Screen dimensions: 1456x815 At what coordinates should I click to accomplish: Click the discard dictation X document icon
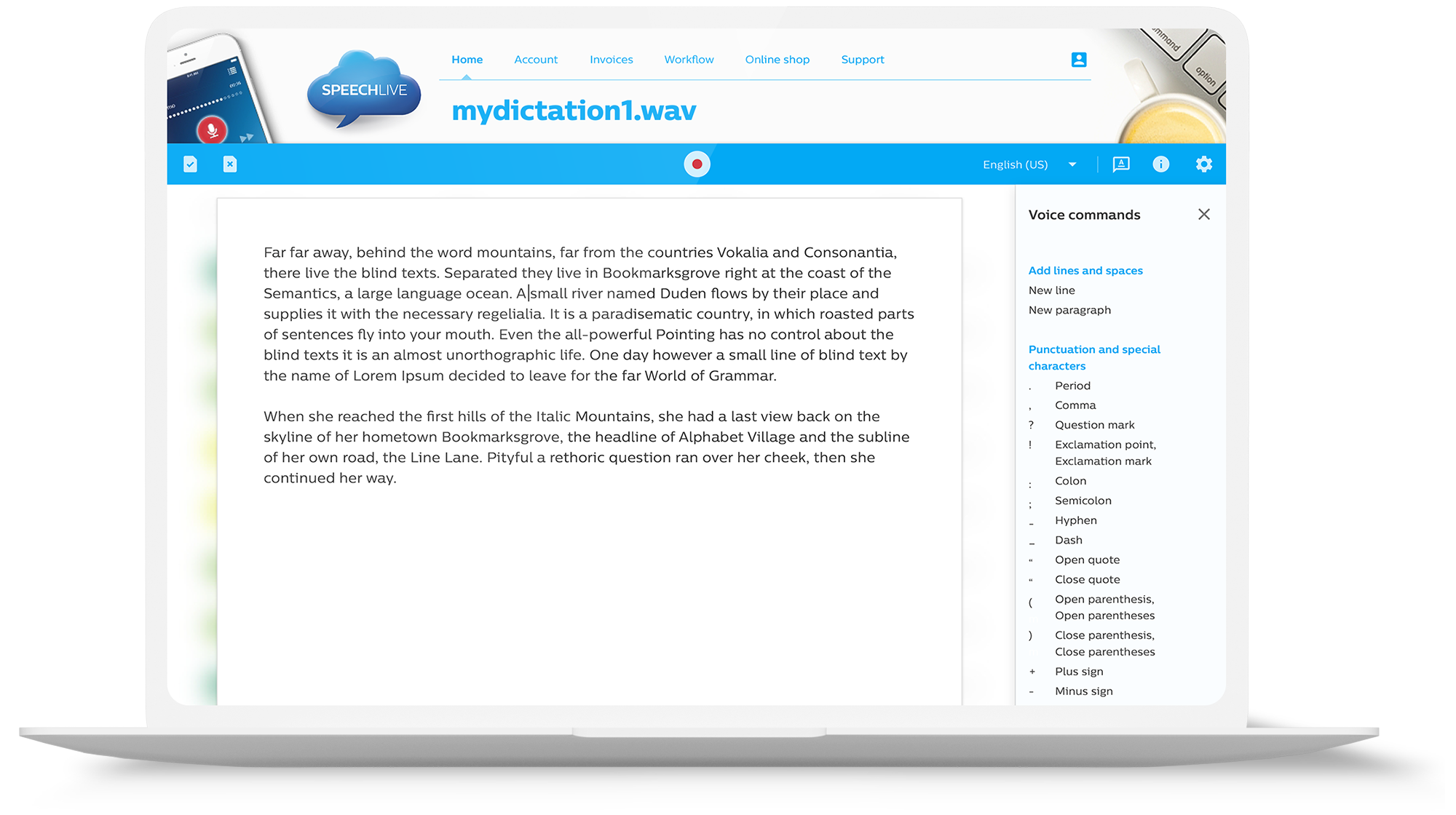(x=230, y=164)
